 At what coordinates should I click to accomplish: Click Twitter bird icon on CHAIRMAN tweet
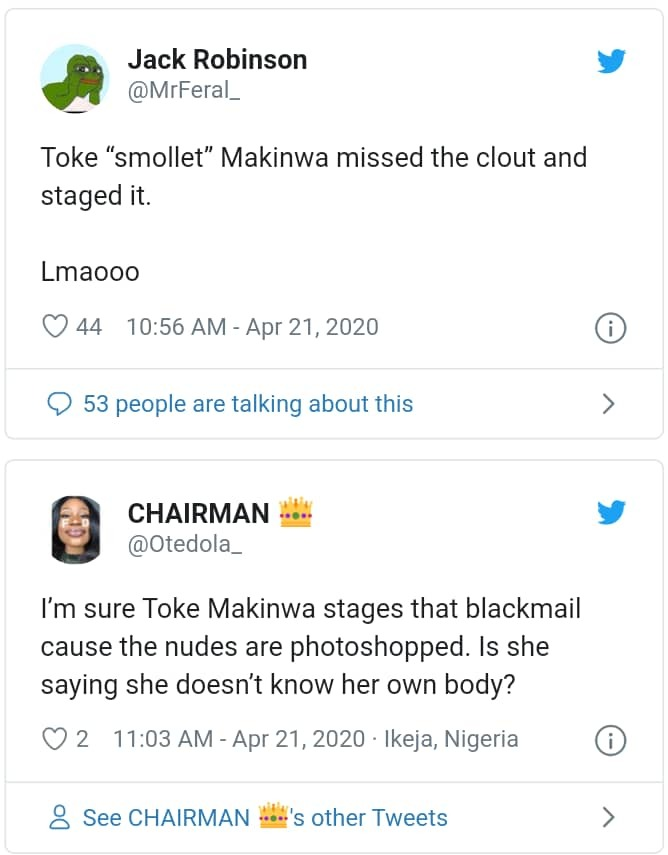(x=611, y=513)
